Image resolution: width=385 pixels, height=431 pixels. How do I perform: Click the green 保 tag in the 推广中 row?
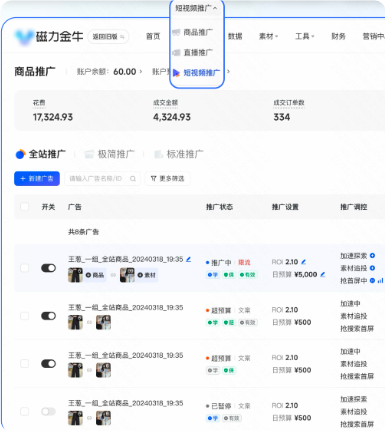[x=229, y=275]
